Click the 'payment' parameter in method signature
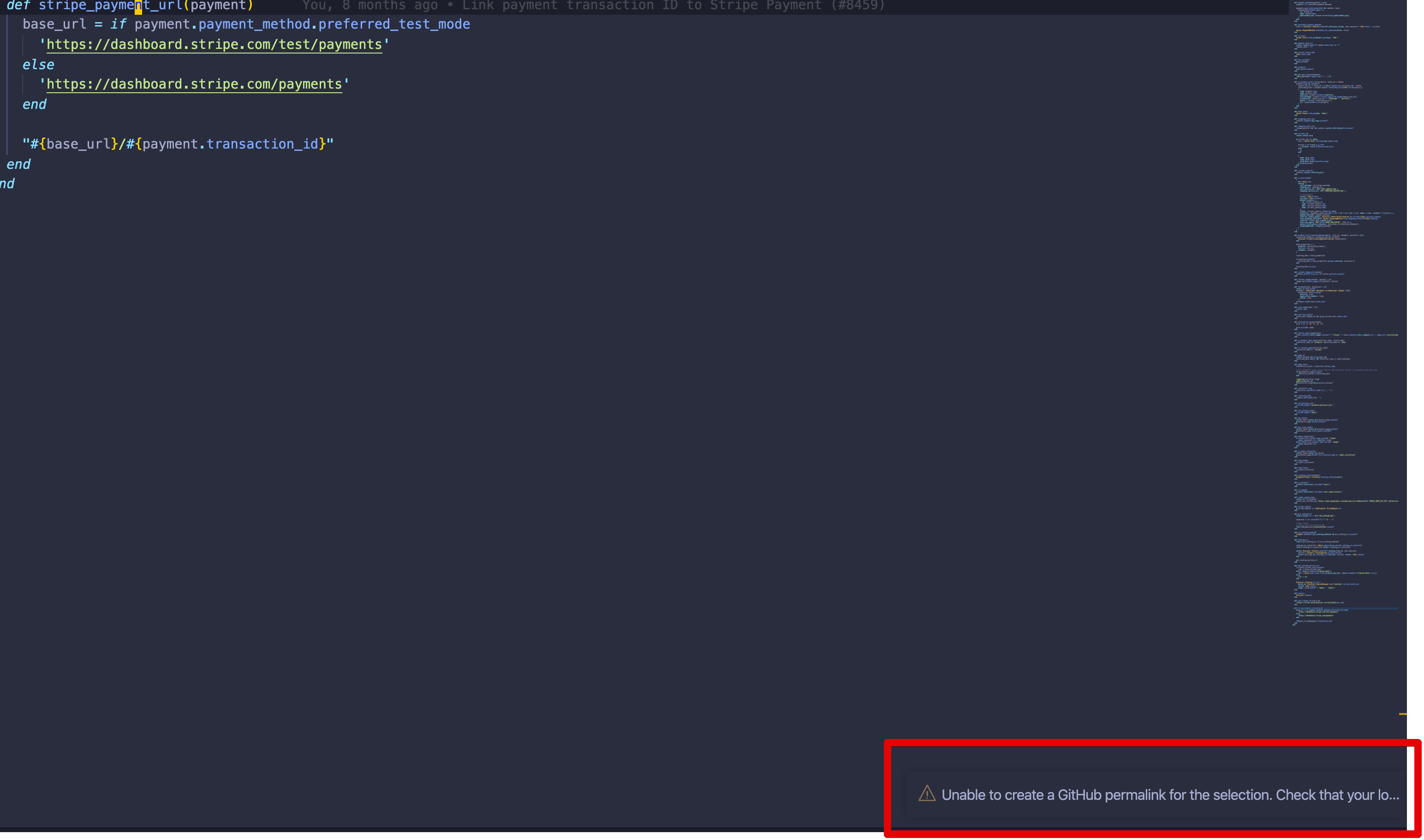 click(218, 6)
